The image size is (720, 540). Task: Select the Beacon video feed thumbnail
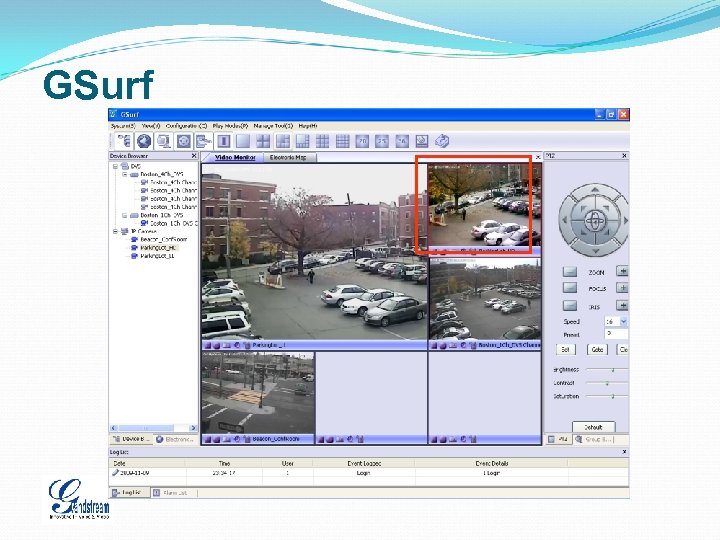point(258,393)
